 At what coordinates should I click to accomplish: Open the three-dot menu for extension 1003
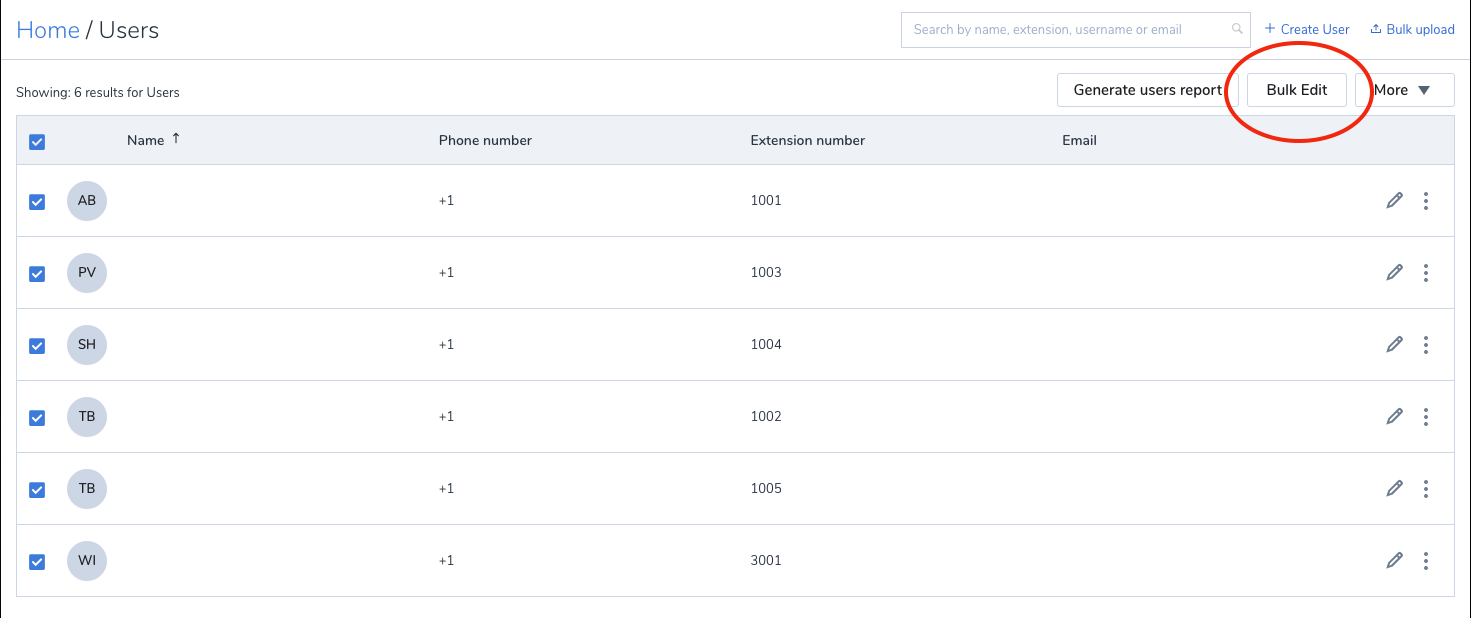pos(1426,273)
